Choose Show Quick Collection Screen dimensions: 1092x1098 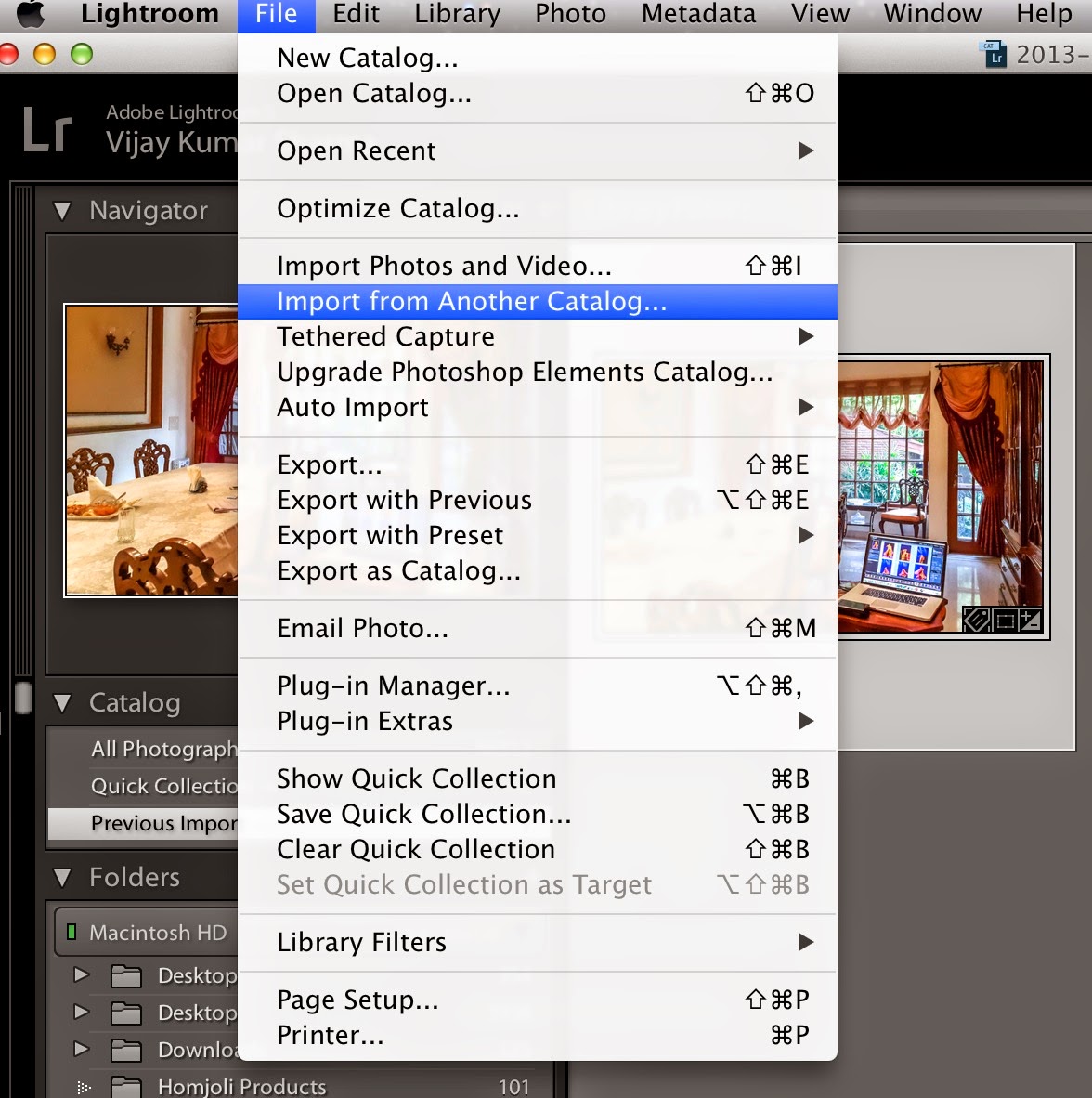[x=538, y=778]
